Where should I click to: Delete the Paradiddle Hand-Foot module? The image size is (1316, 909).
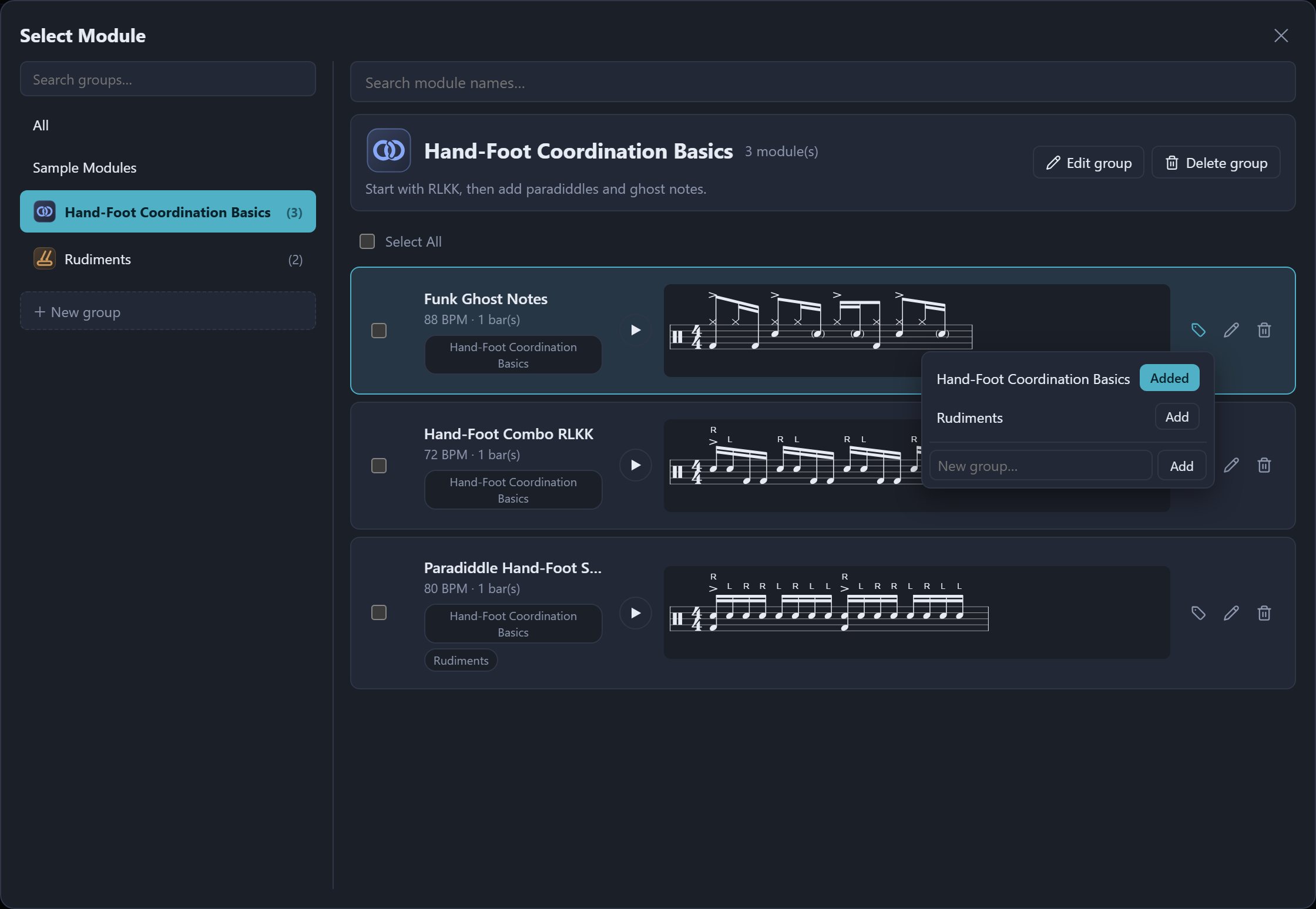tap(1264, 613)
